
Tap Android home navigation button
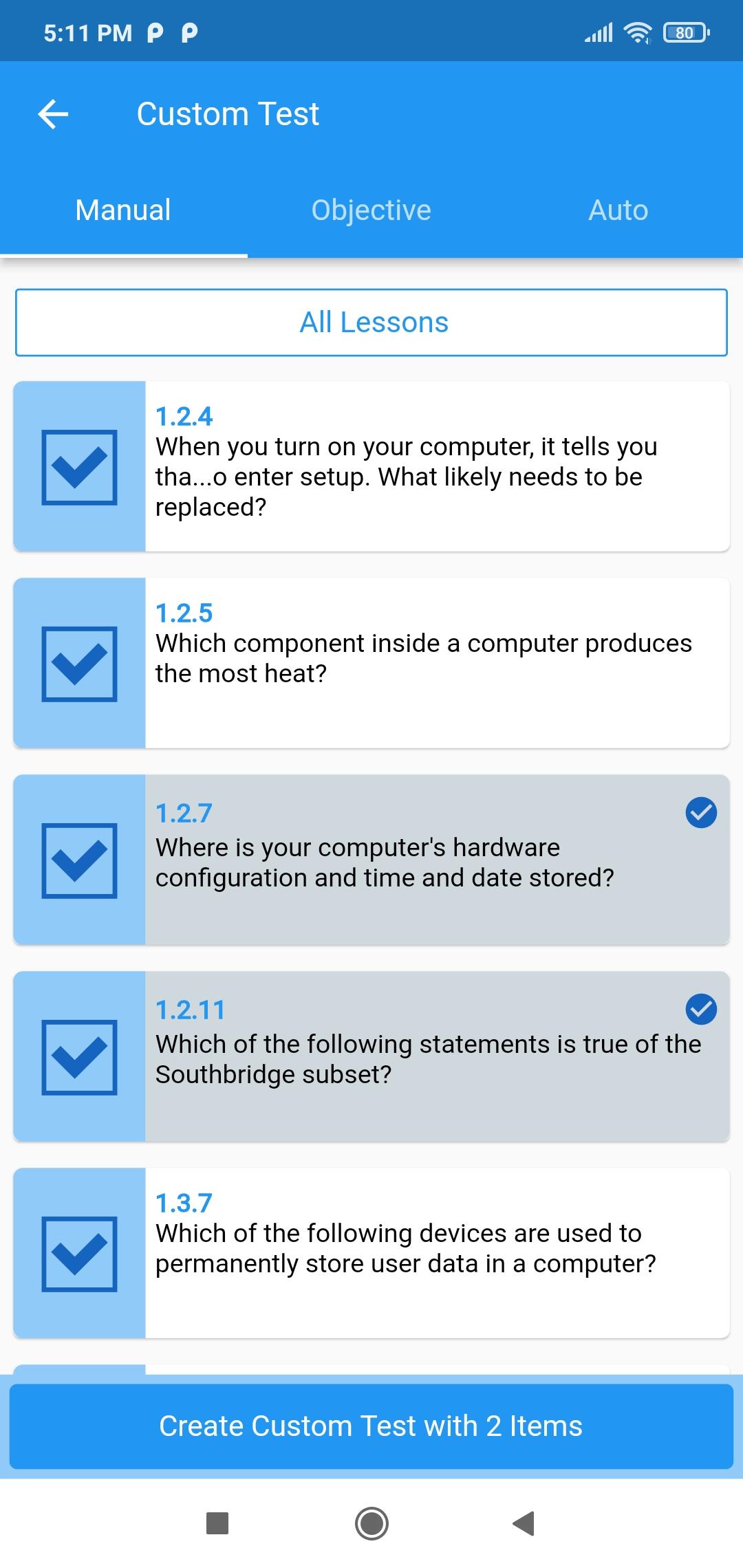pos(371,1523)
